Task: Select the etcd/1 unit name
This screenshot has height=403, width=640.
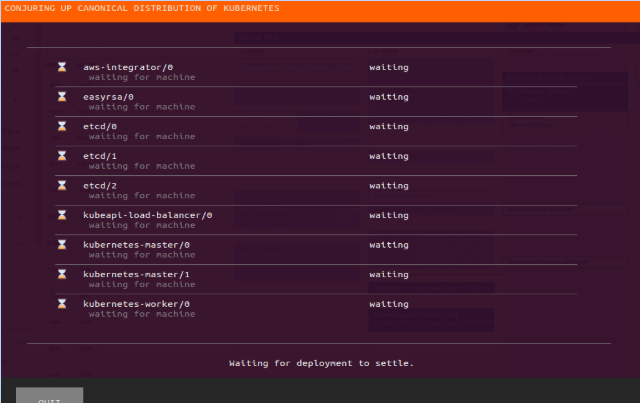Action: tap(100, 156)
